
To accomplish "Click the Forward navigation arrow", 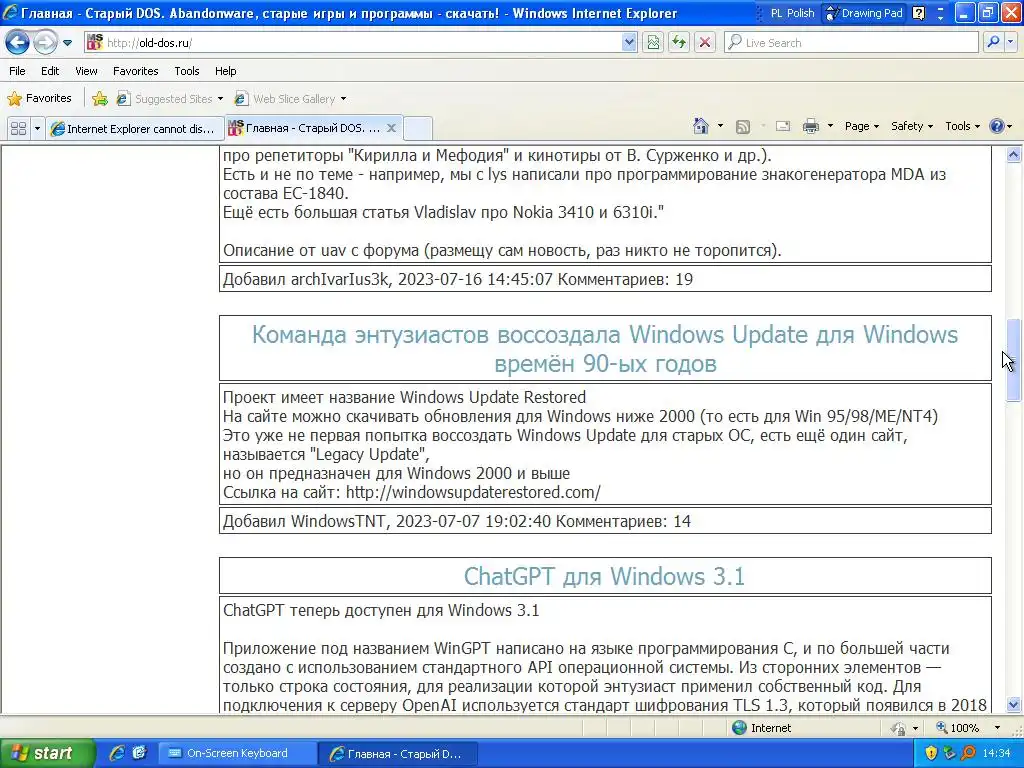I will [46, 43].
